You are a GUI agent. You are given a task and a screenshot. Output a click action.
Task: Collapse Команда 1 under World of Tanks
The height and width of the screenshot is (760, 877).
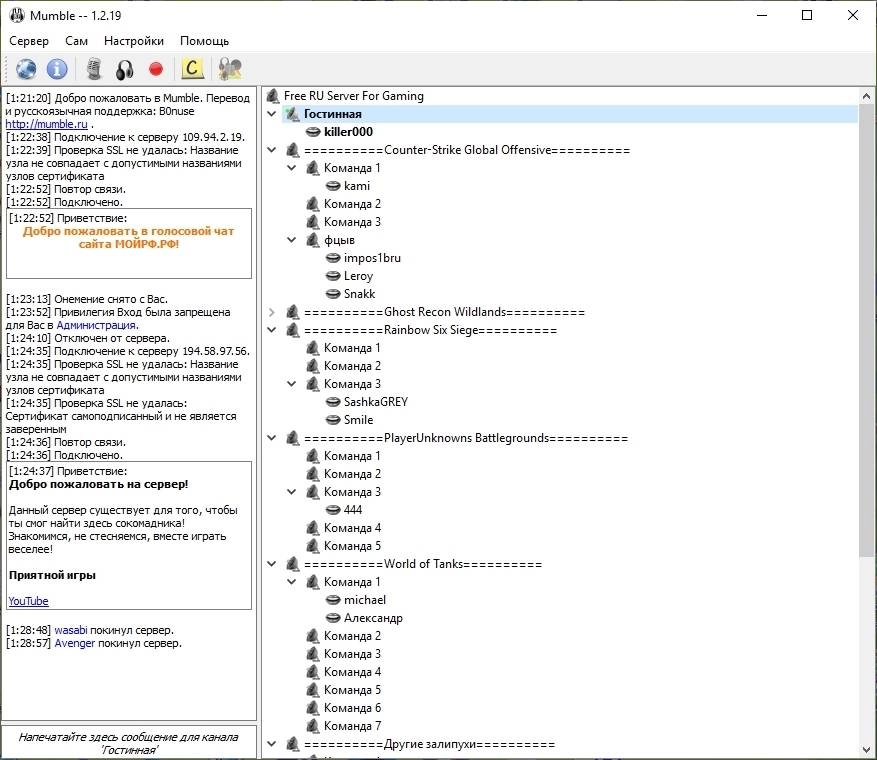pyautogui.click(x=291, y=582)
